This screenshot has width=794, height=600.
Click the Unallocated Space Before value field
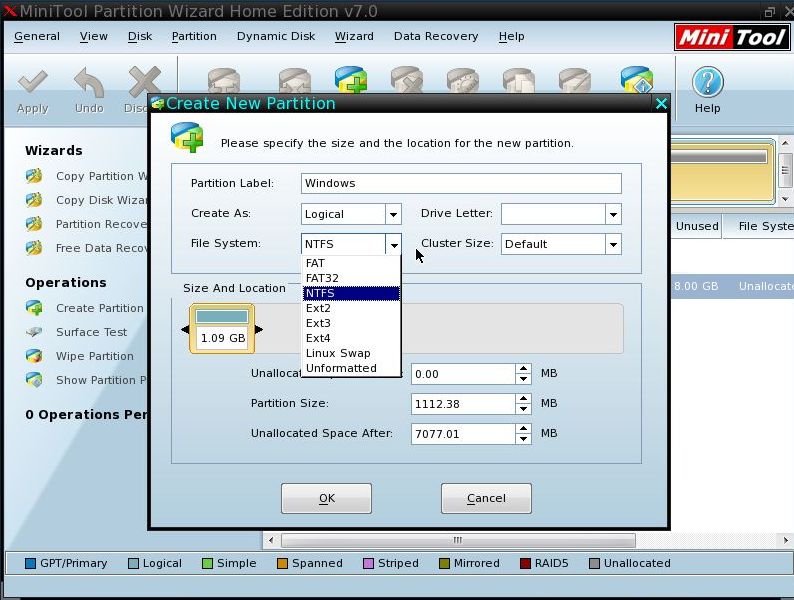tap(463, 374)
